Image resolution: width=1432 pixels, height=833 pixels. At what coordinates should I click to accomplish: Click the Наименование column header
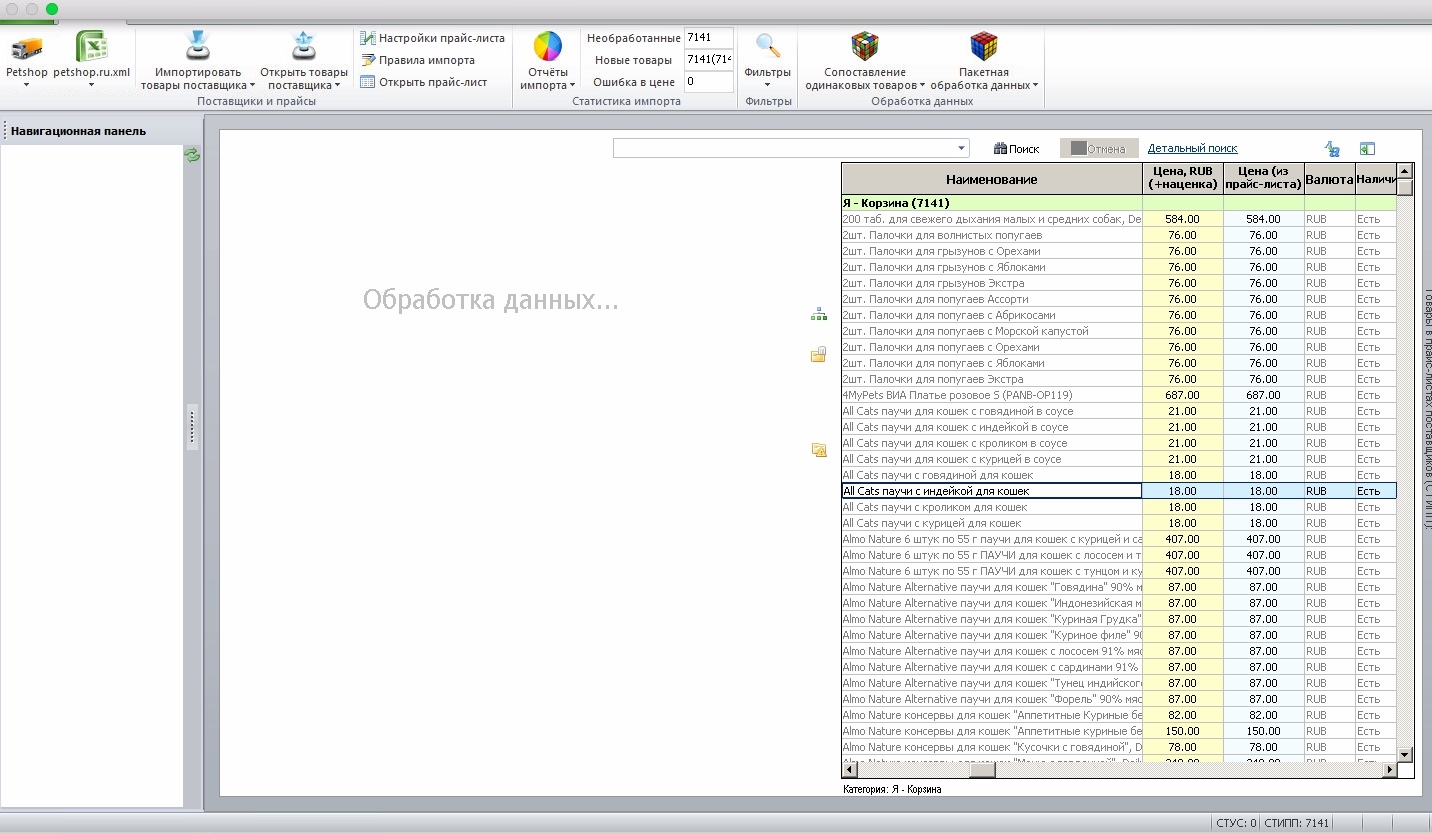tap(991, 179)
